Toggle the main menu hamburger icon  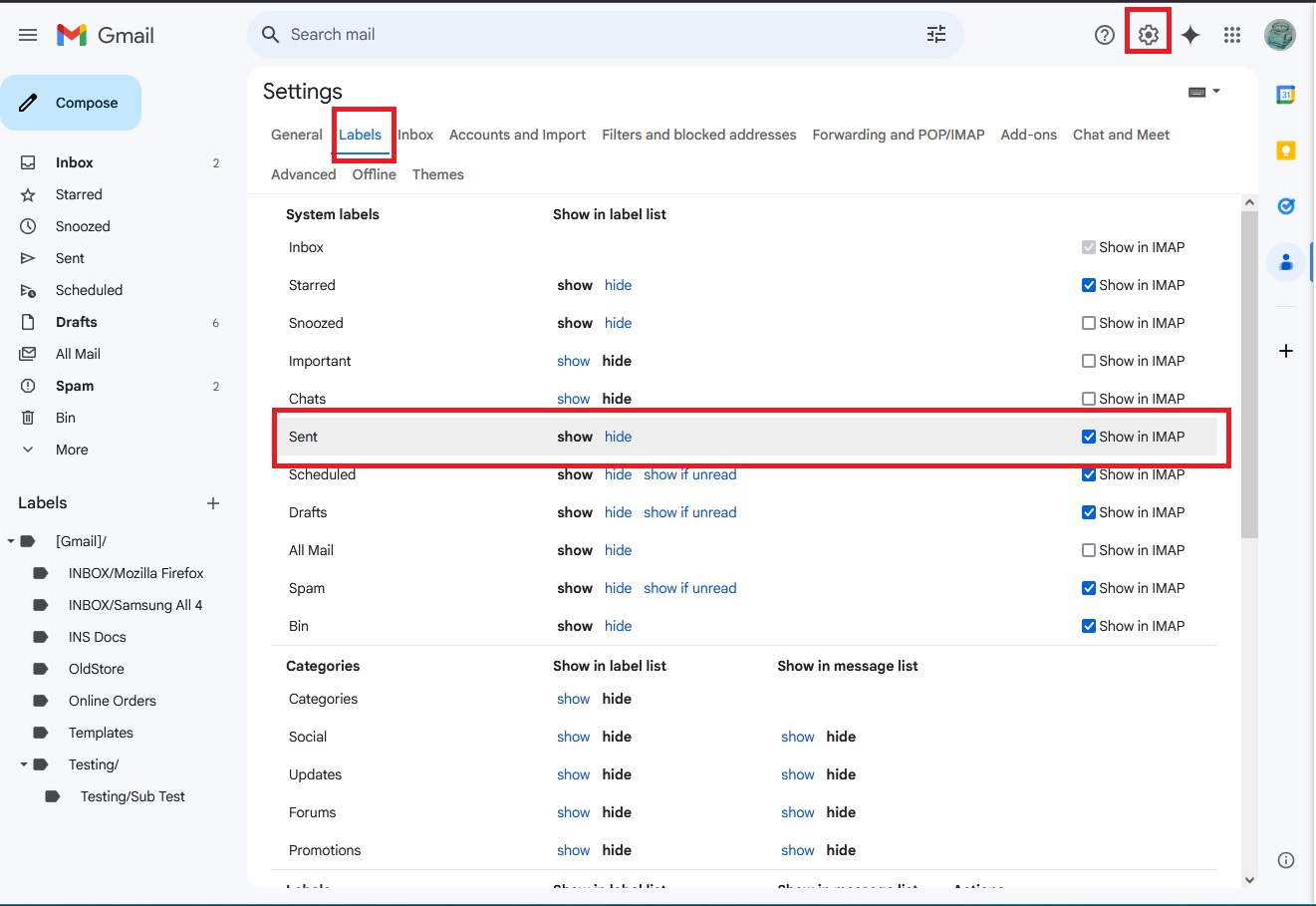[x=28, y=35]
